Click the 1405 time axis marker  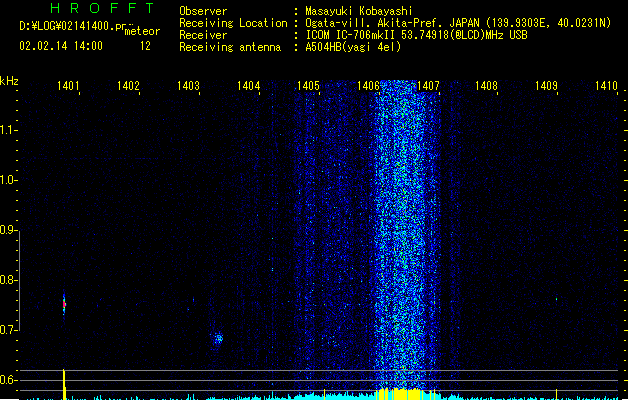point(308,86)
